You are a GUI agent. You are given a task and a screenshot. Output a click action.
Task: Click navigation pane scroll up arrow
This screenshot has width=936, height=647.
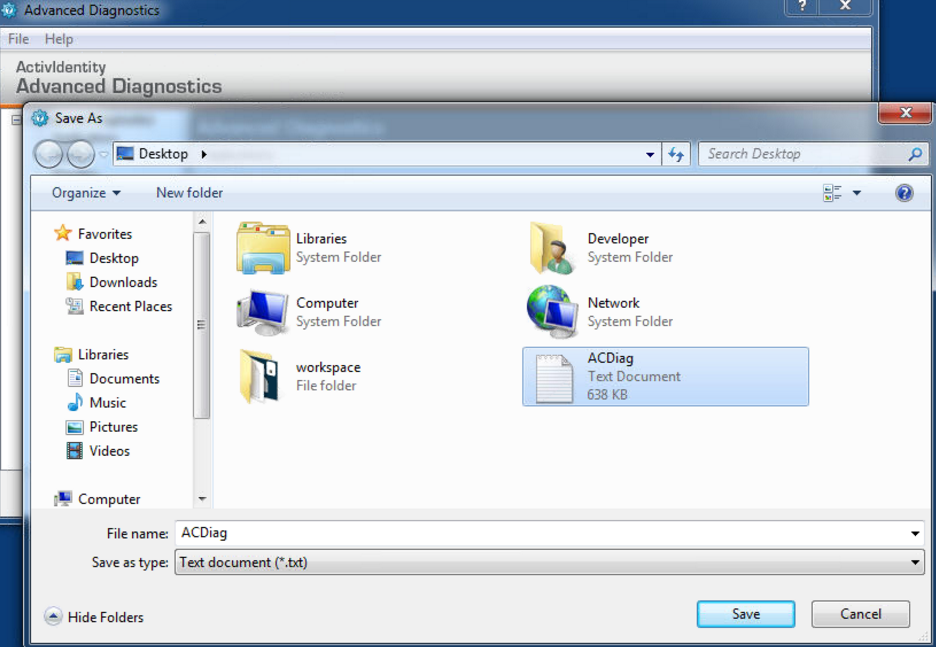[x=202, y=222]
